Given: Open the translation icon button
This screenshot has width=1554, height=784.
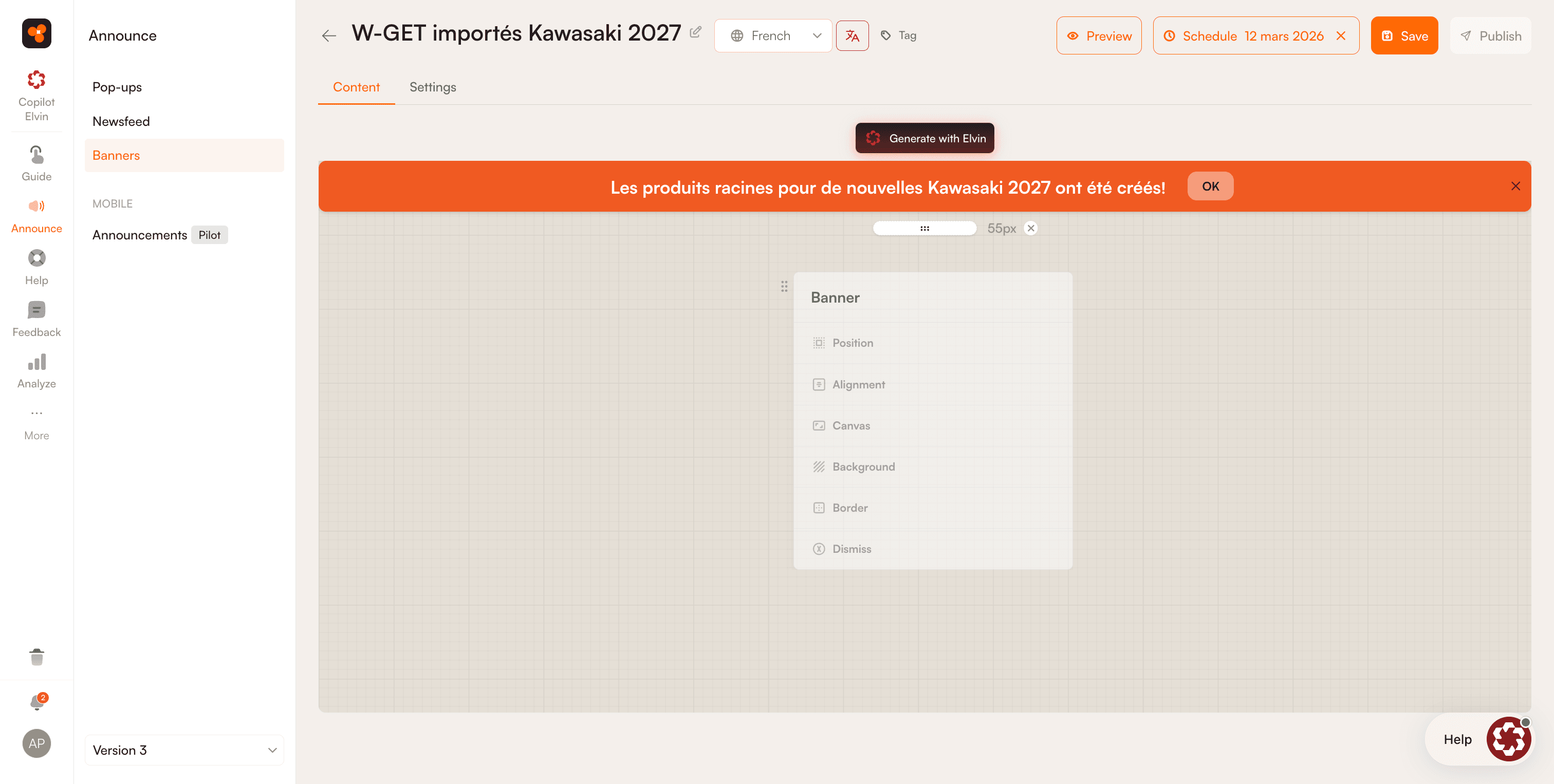Looking at the screenshot, I should (x=852, y=35).
